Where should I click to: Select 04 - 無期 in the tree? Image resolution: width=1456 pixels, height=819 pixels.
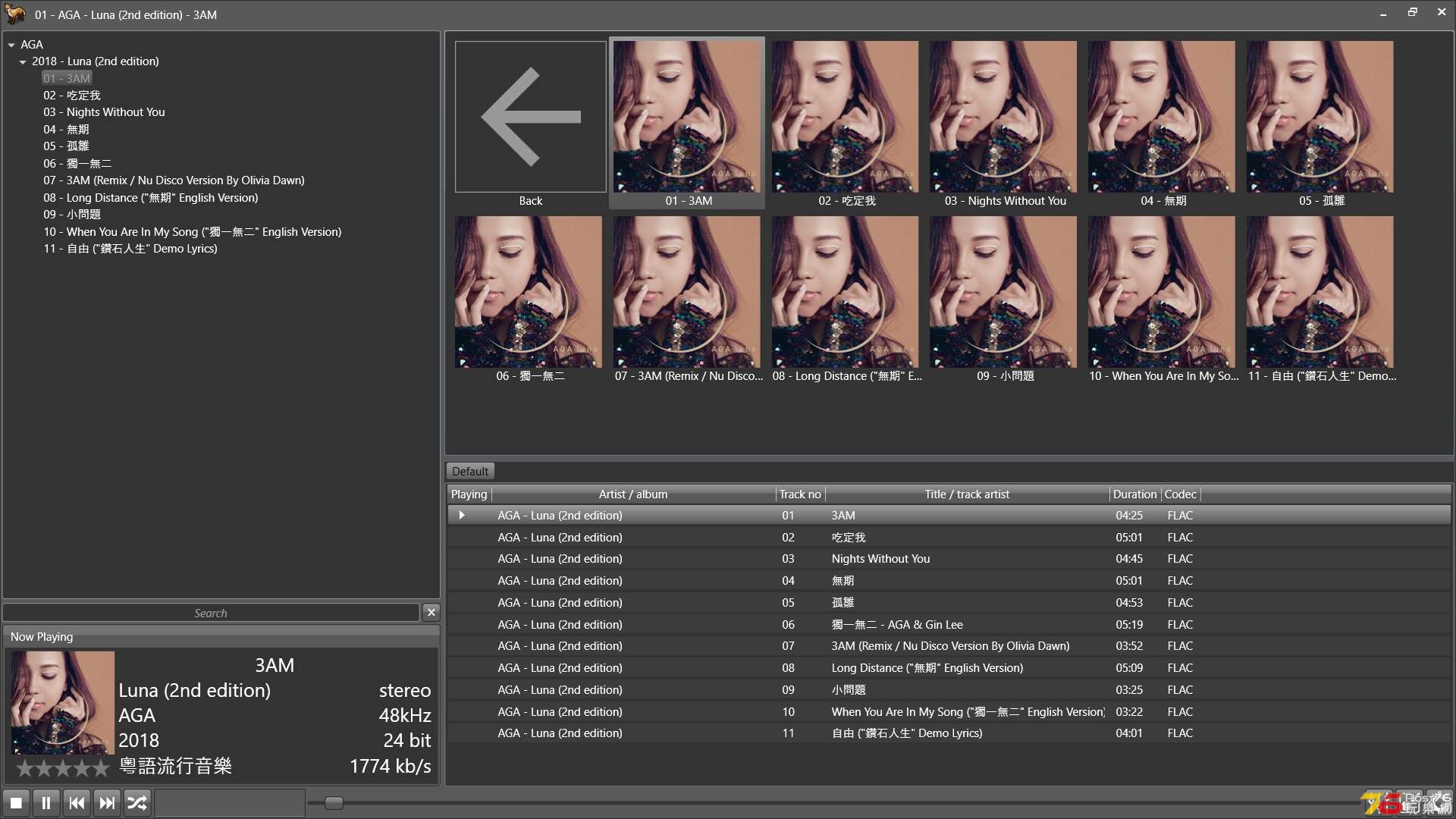(66, 130)
